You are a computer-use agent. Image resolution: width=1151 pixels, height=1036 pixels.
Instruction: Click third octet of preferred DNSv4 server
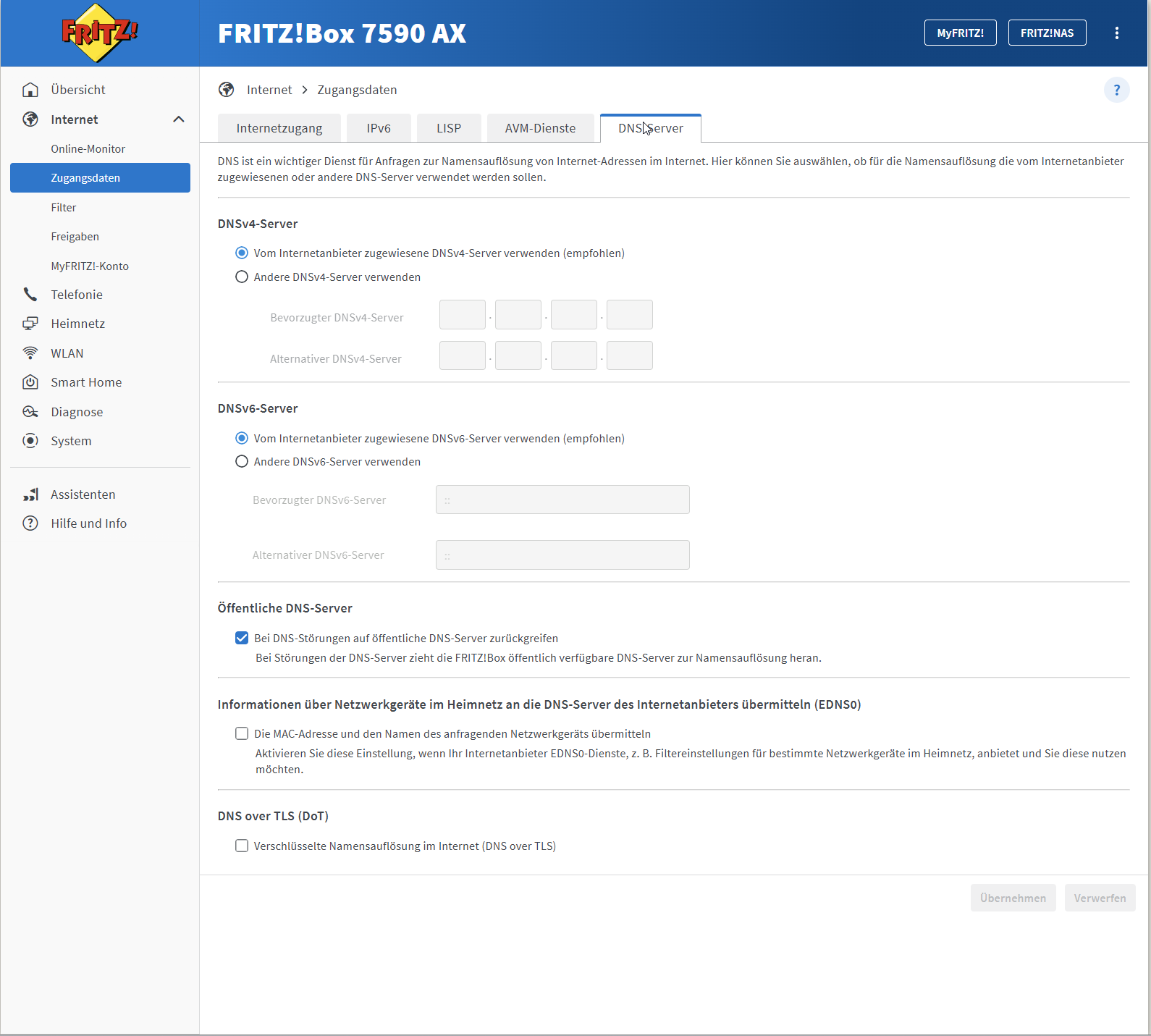coord(574,315)
